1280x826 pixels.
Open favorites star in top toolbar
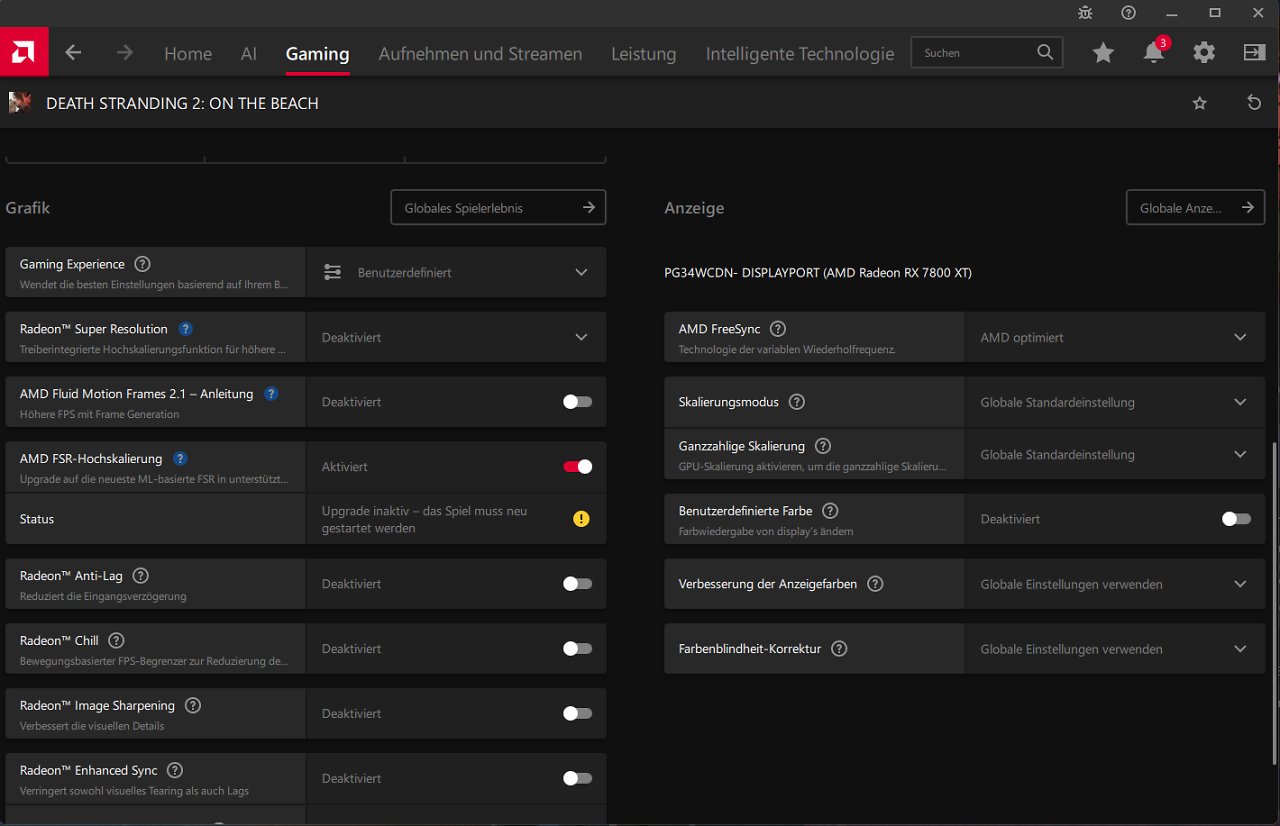[x=1103, y=53]
